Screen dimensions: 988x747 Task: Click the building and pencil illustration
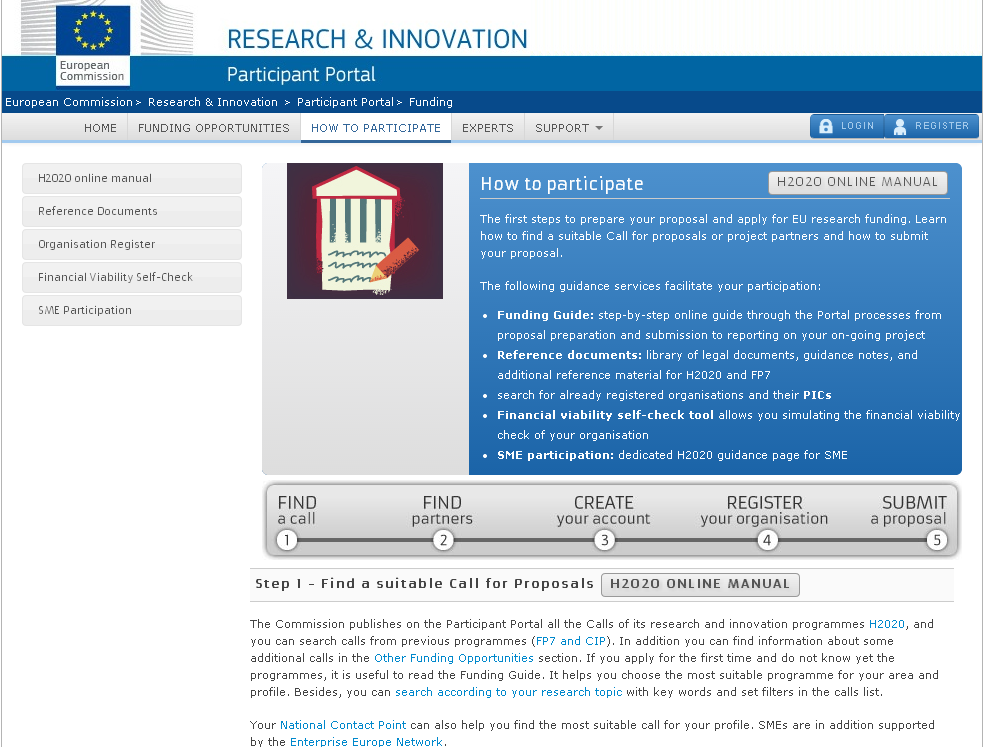point(365,231)
